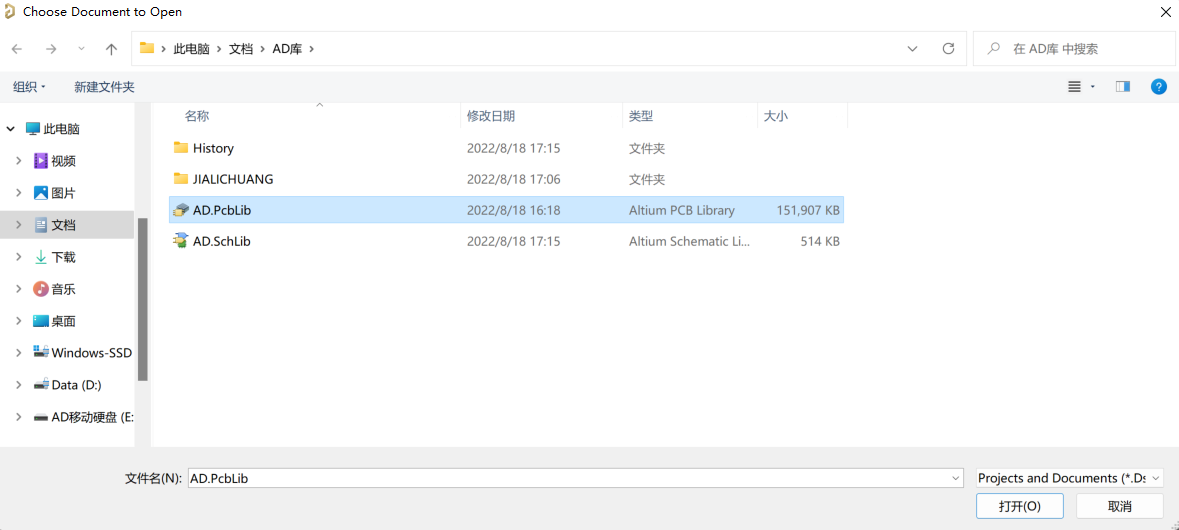
Task: Open address bar history dropdown
Action: [x=912, y=49]
